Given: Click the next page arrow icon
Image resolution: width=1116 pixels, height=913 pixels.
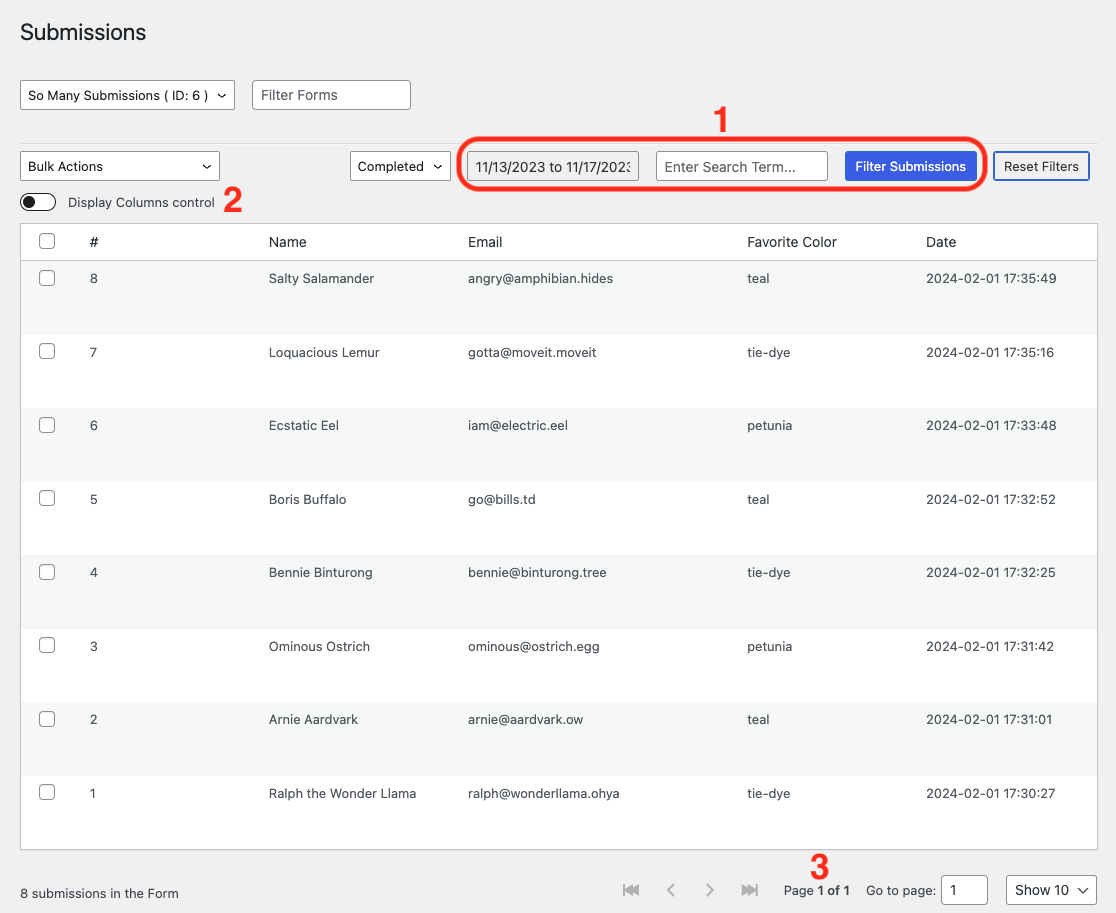Looking at the screenshot, I should click(710, 889).
